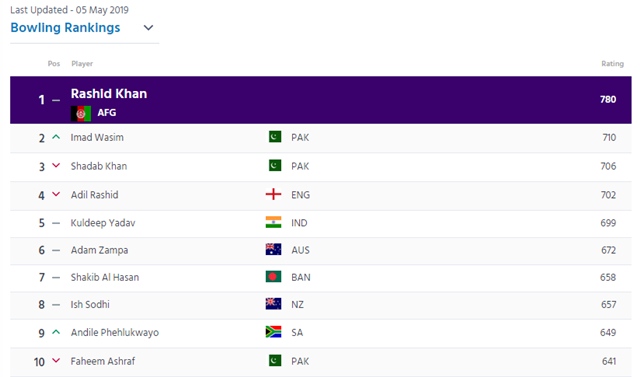Click the Bowling Rankings heading
The height and width of the screenshot is (377, 640).
tap(65, 28)
